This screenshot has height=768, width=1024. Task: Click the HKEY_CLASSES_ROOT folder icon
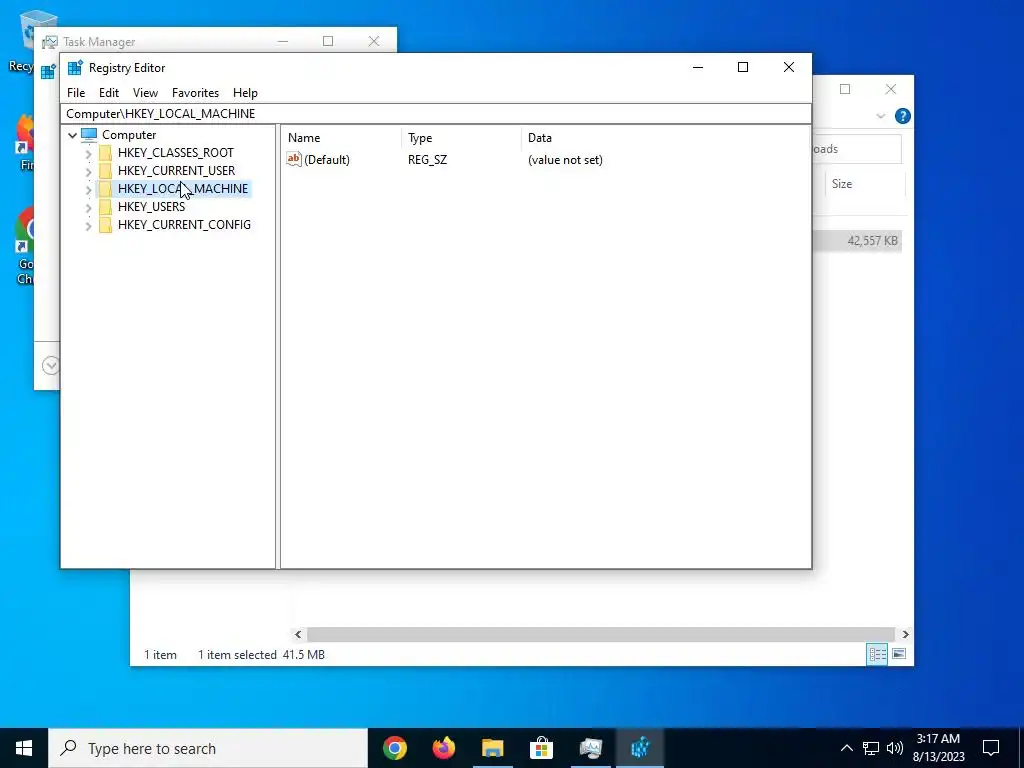(x=105, y=153)
